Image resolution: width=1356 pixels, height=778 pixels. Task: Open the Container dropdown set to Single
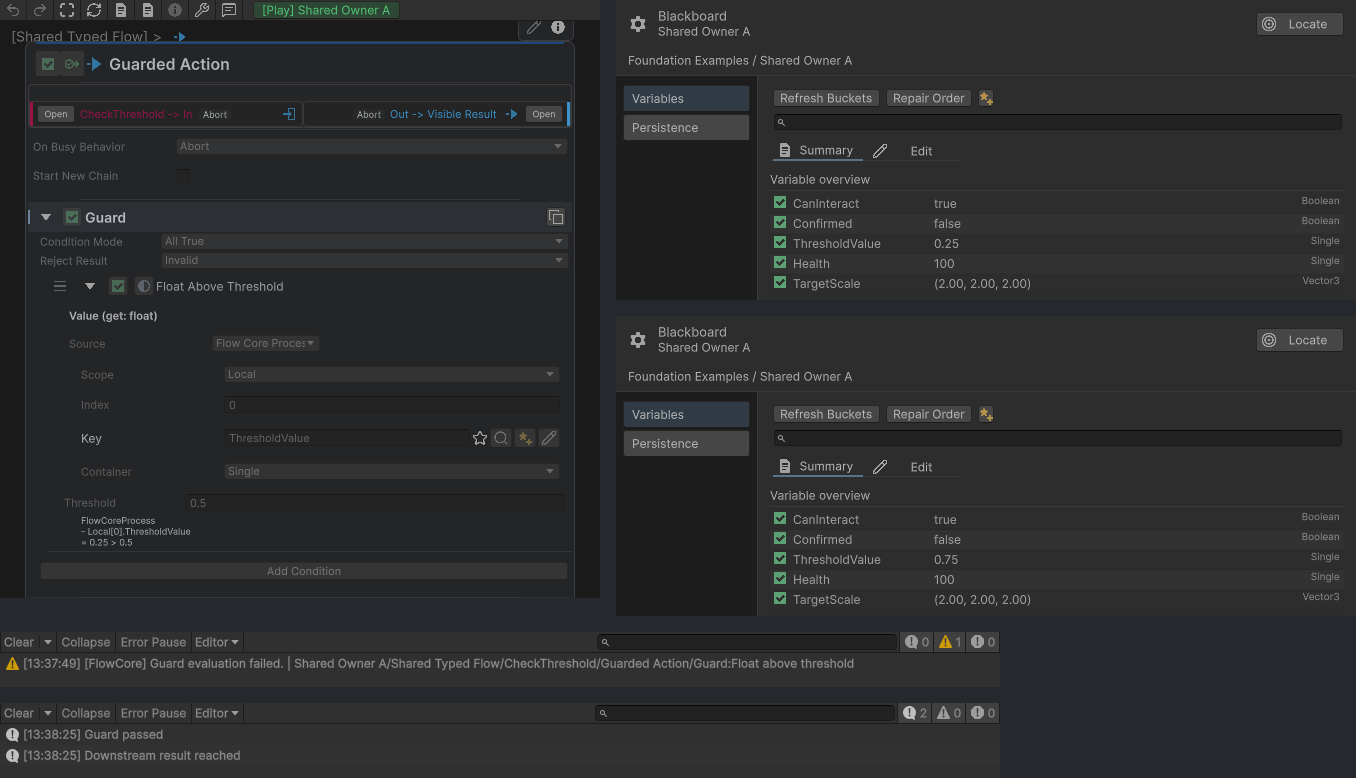tap(392, 471)
